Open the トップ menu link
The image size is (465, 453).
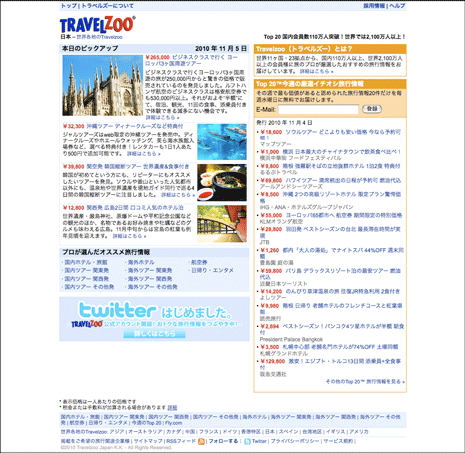click(69, 6)
